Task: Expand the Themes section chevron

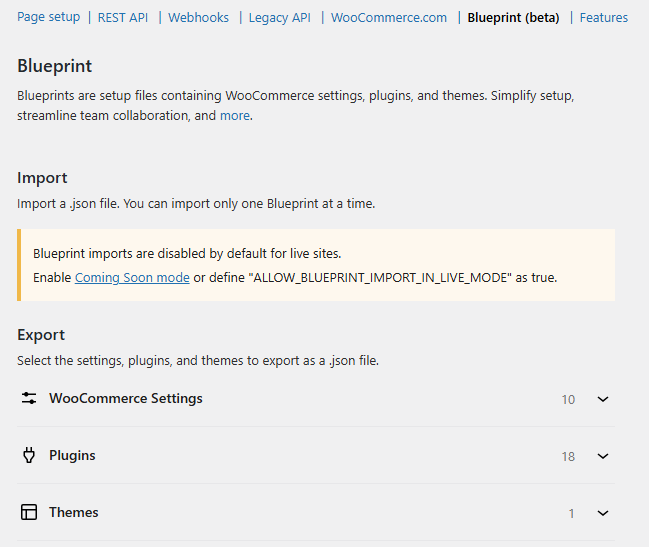Action: coord(603,513)
